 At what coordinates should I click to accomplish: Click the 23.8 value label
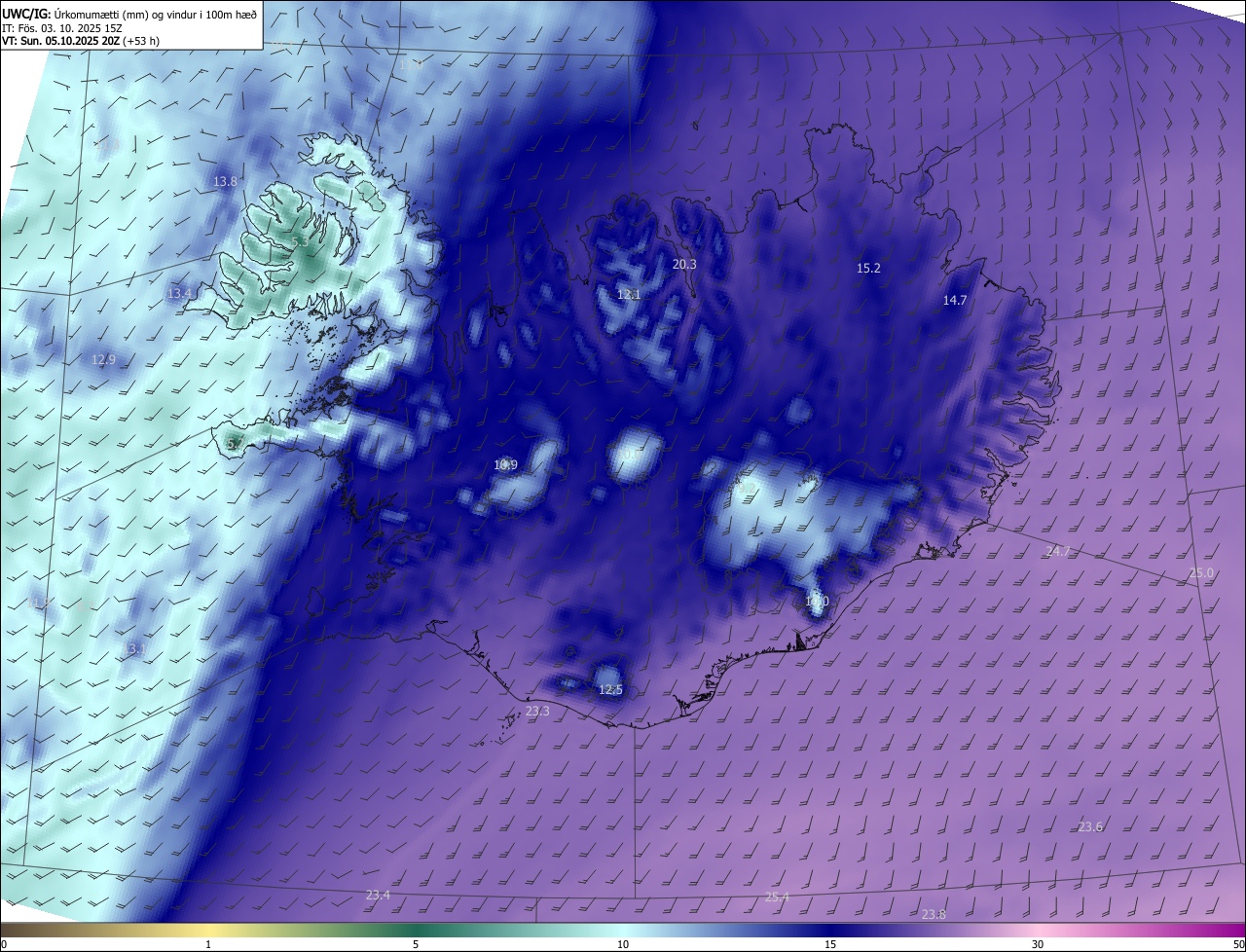coord(934,914)
